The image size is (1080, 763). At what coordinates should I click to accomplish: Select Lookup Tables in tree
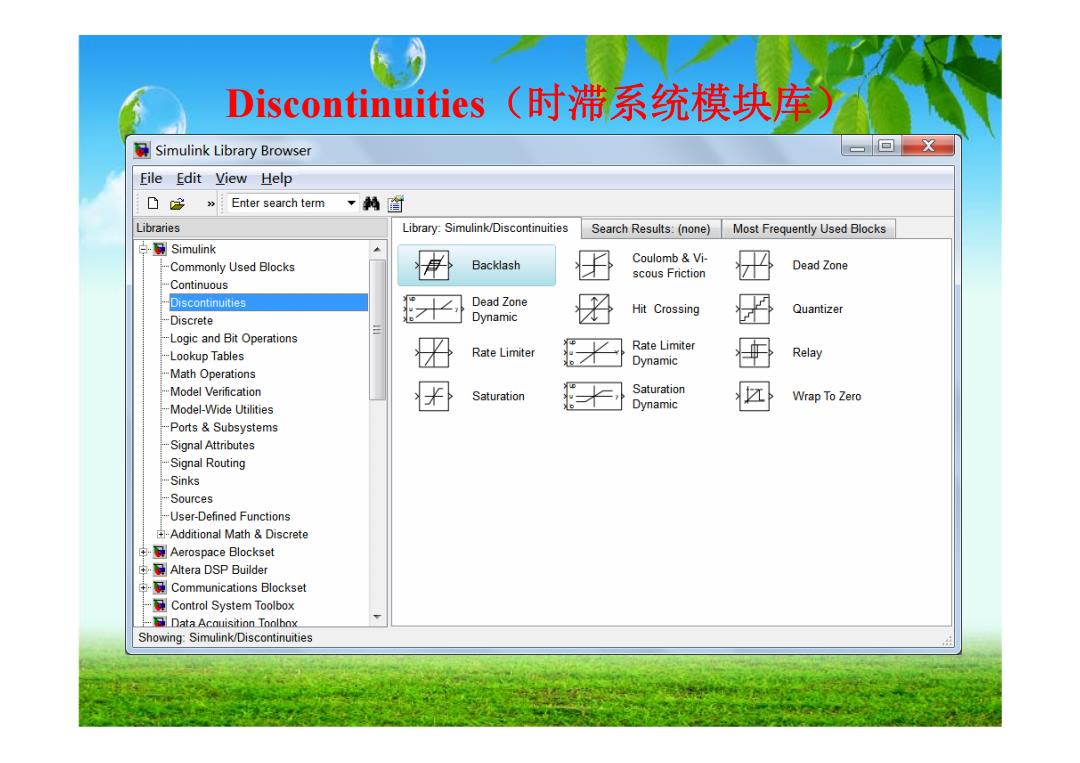click(x=207, y=357)
